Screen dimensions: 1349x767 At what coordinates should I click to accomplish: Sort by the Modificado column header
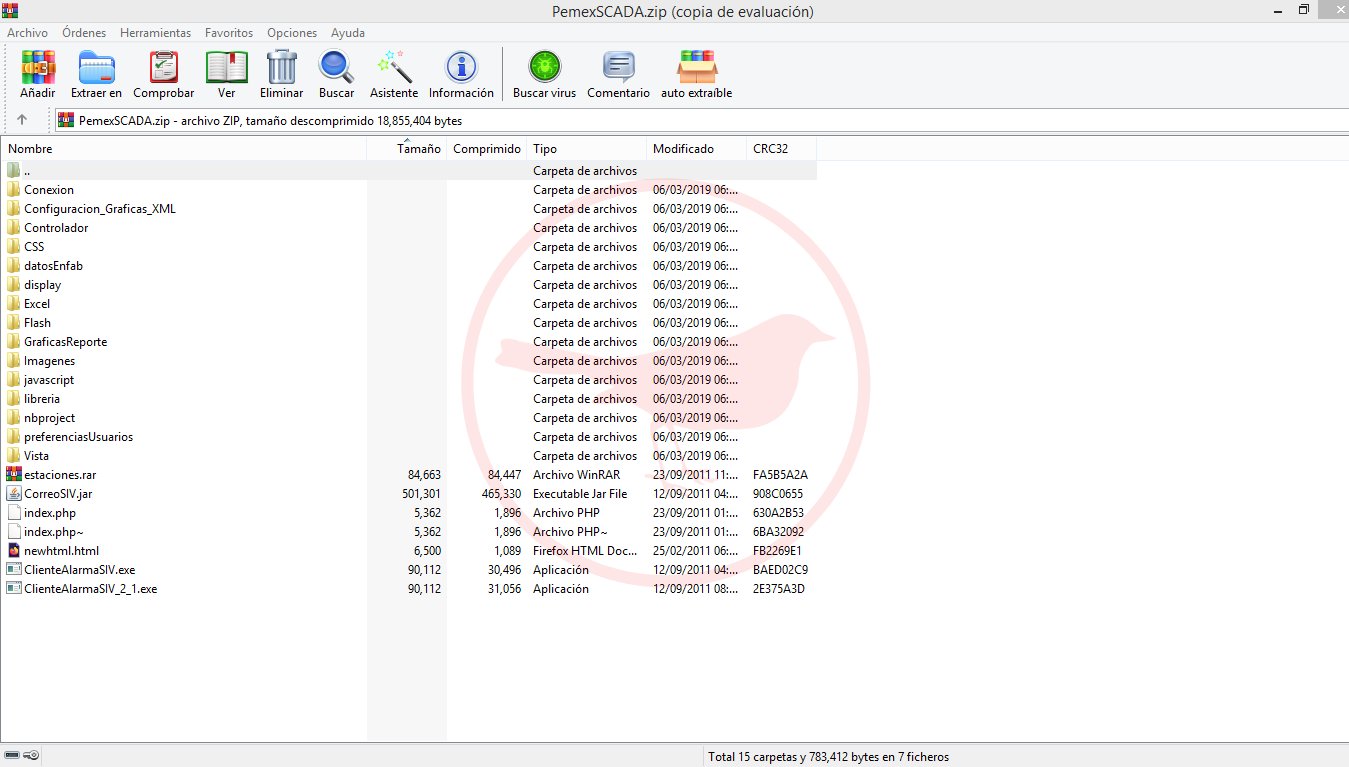click(x=697, y=148)
